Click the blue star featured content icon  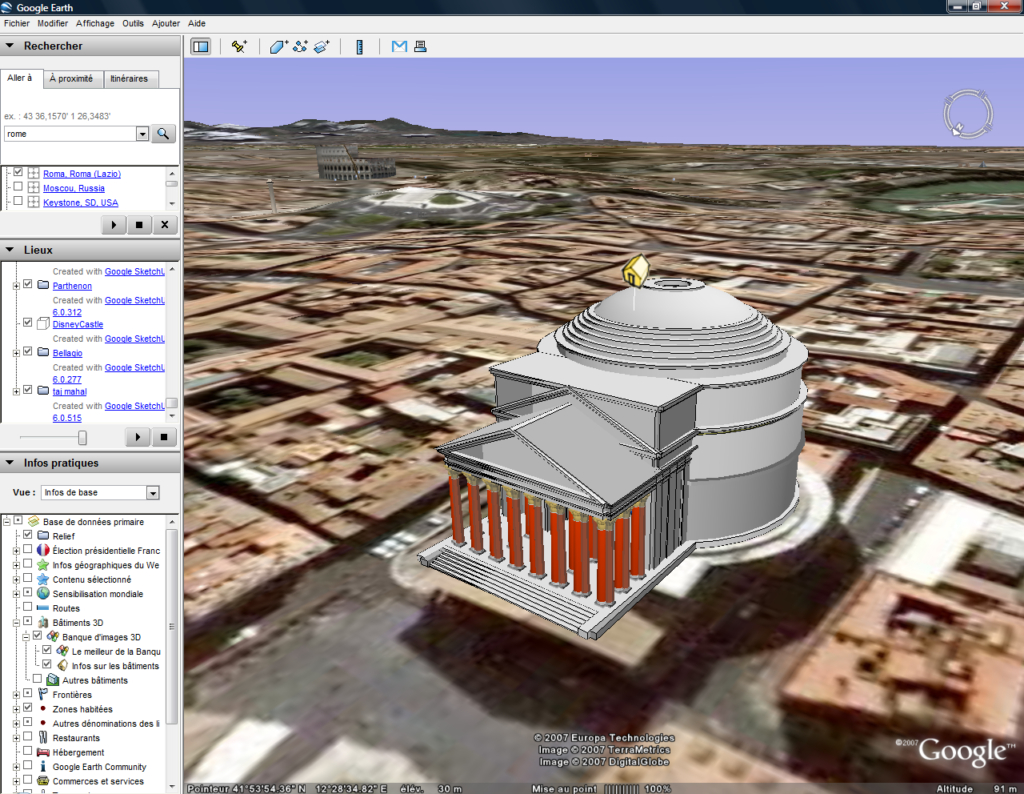point(43,579)
